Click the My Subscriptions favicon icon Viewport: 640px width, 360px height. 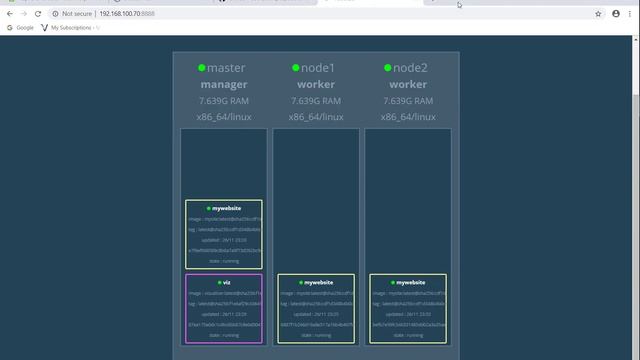coord(44,28)
